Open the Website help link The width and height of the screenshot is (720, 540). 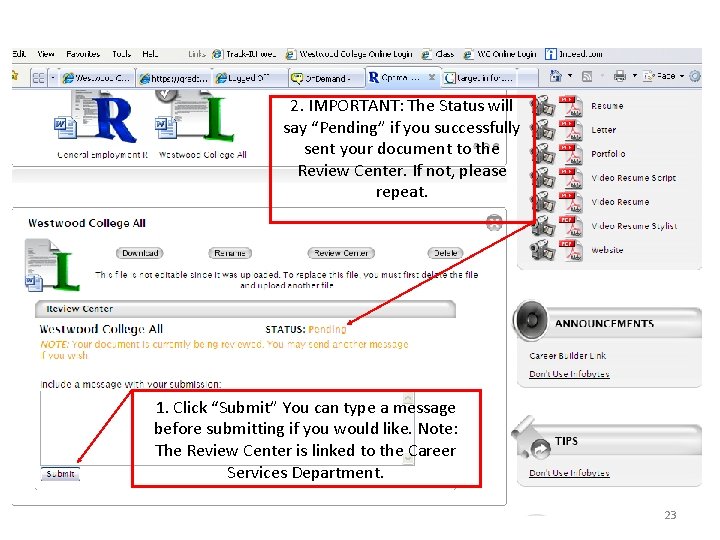[607, 250]
